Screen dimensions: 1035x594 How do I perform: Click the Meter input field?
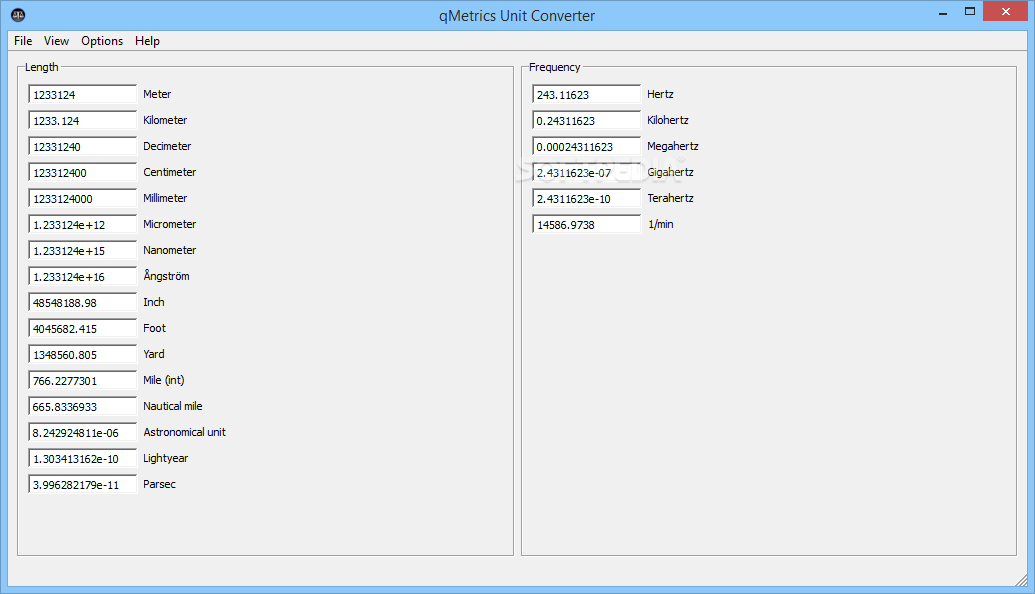coord(83,94)
